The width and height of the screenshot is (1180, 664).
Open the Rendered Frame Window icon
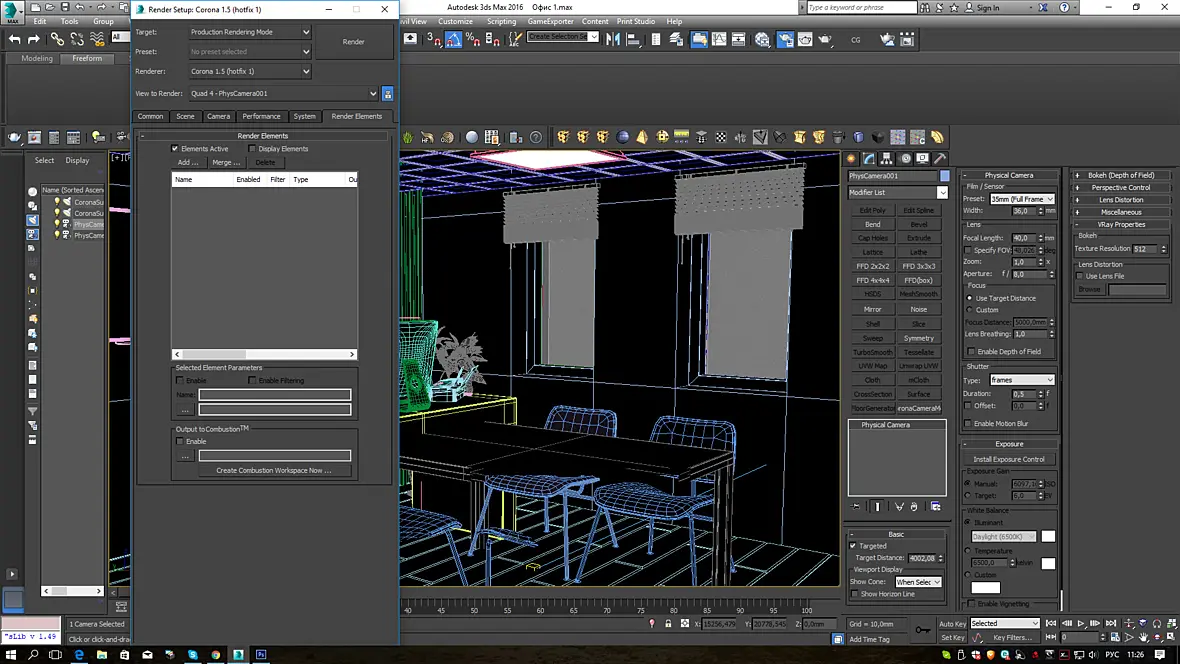point(805,39)
